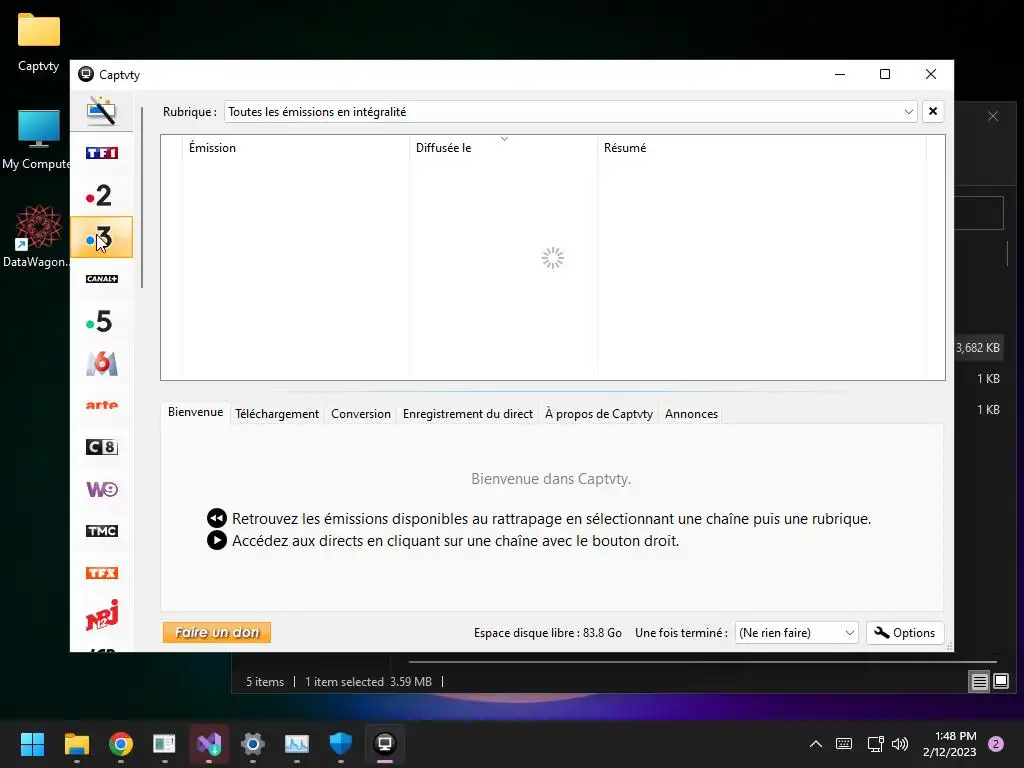The image size is (1024, 768).
Task: Open Windows Security shield on taskbar
Action: [x=341, y=744]
